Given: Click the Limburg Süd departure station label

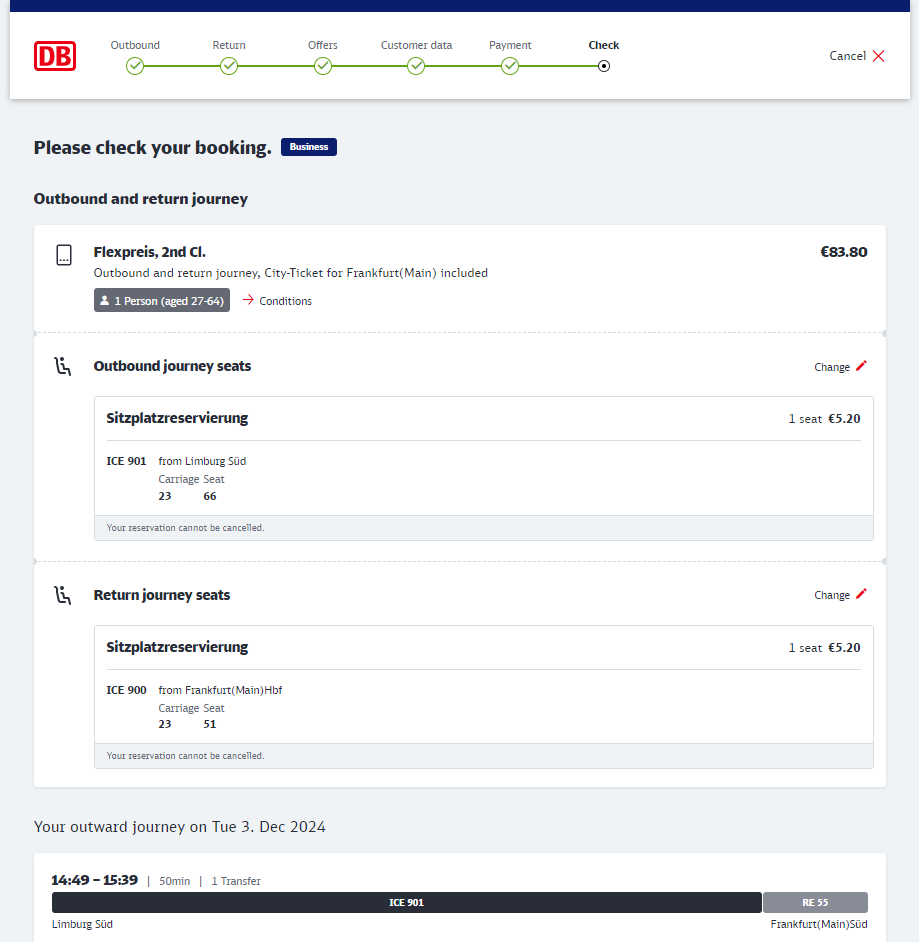Looking at the screenshot, I should pos(82,924).
